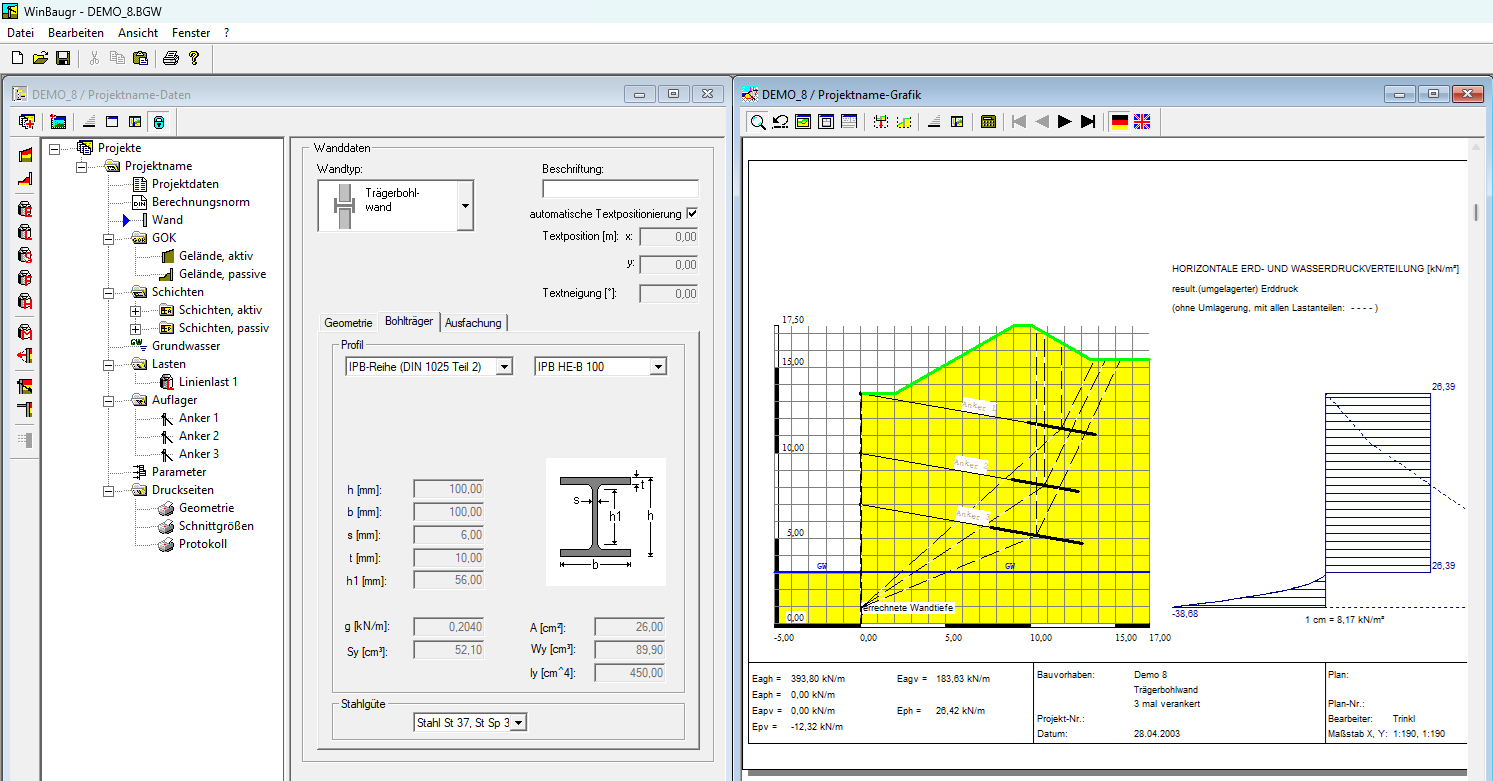Viewport: 1493px width, 781px height.
Task: Click the save floppy disk icon
Action: tap(62, 58)
